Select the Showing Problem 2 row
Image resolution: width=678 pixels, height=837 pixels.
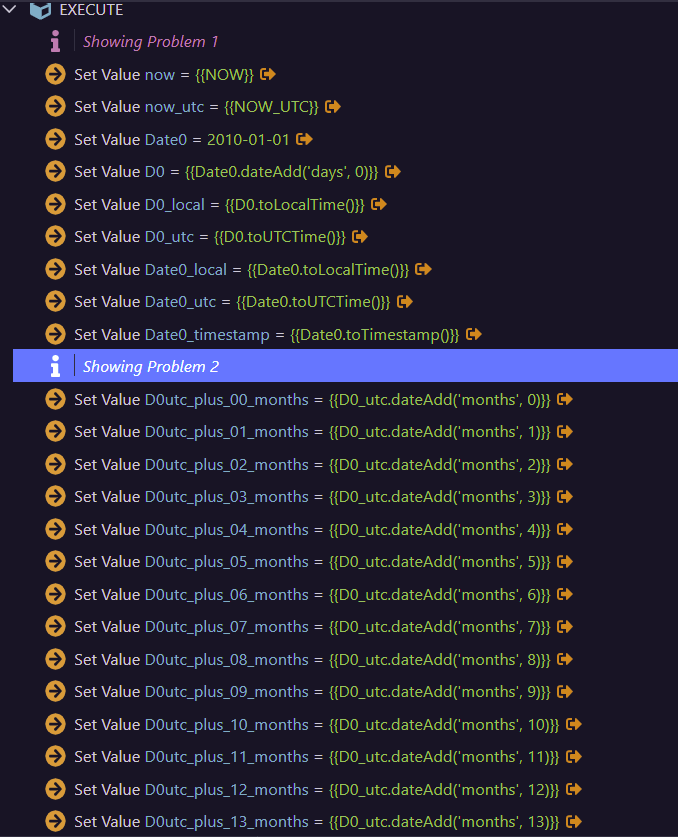pyautogui.click(x=345, y=366)
